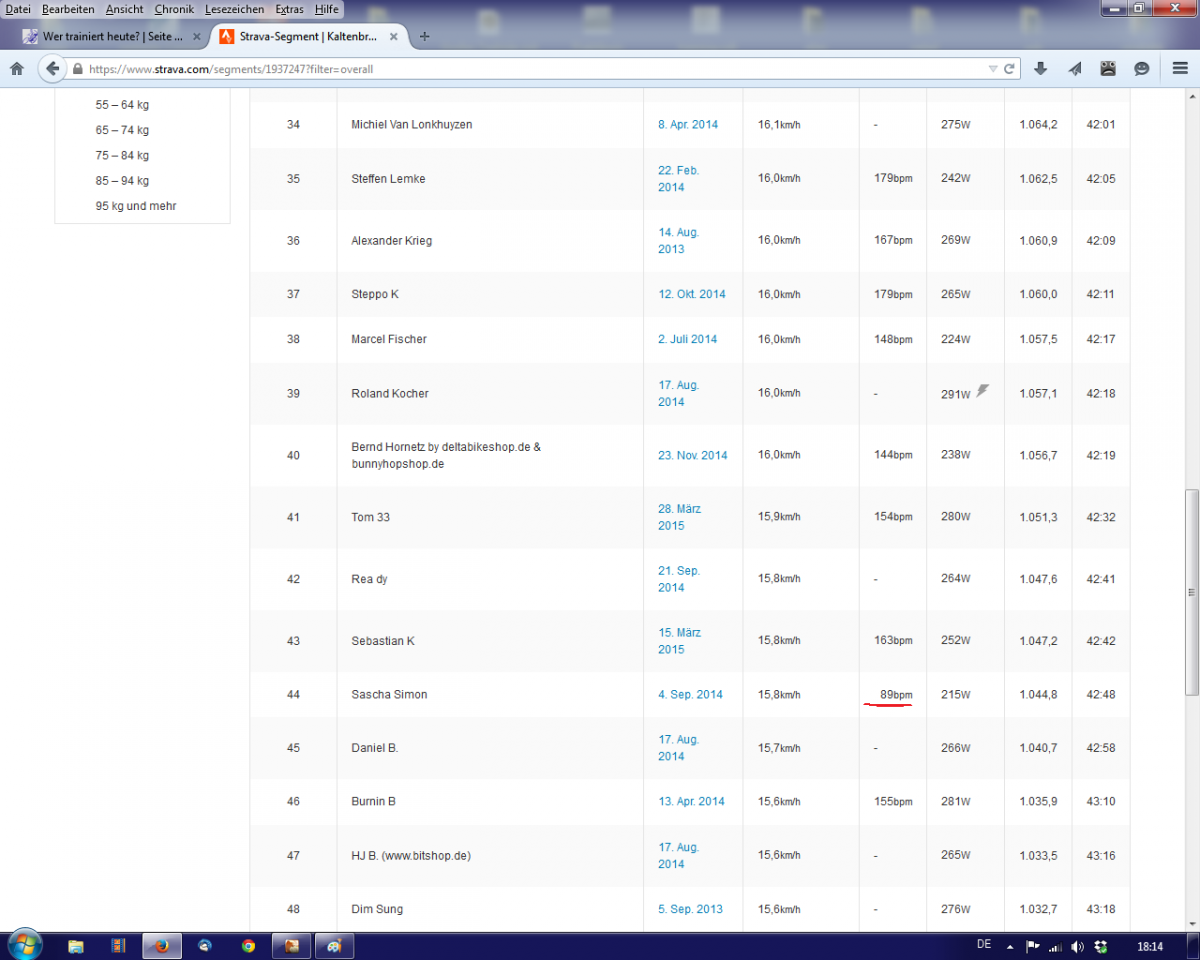Click the power meter lightning icon
Viewport: 1200px width, 960px height.
(983, 391)
